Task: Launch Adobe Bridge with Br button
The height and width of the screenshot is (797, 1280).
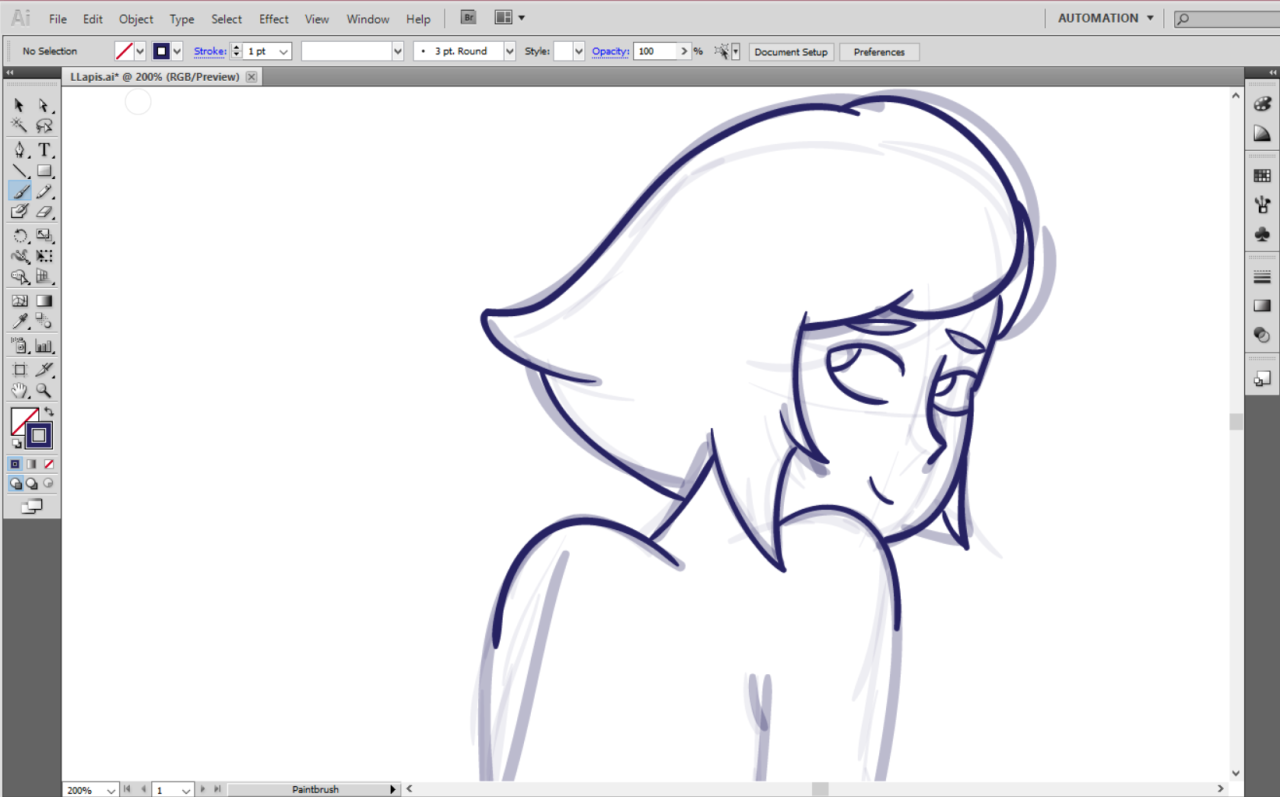Action: tap(468, 18)
